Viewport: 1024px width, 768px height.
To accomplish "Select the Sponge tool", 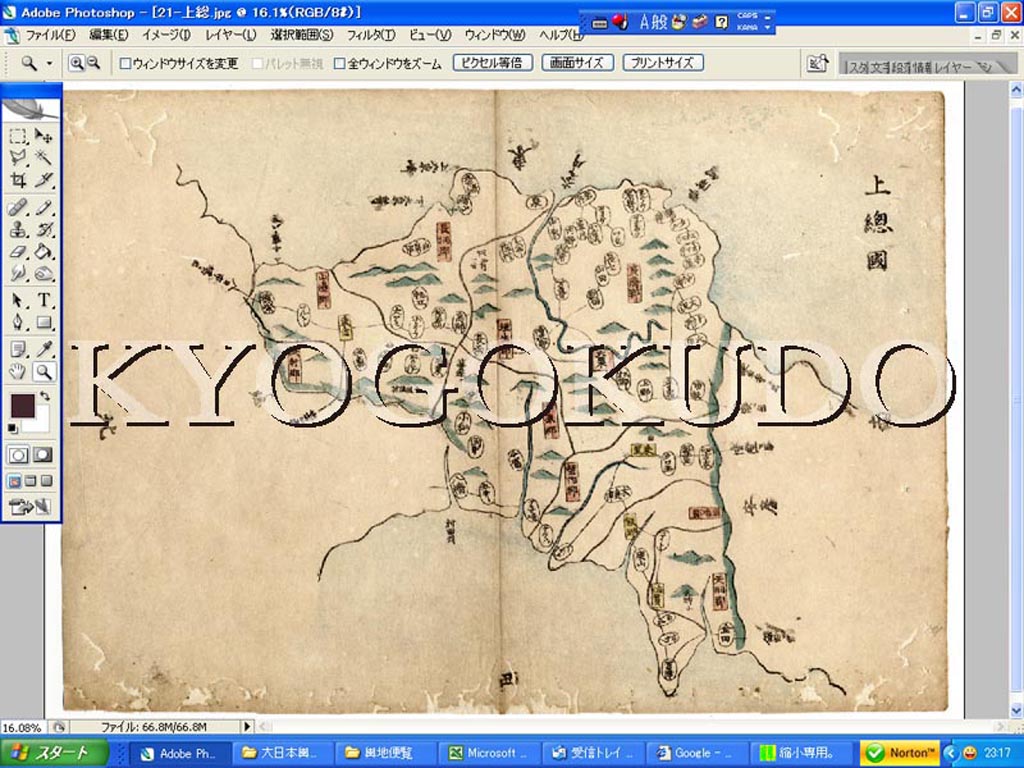I will [x=44, y=273].
